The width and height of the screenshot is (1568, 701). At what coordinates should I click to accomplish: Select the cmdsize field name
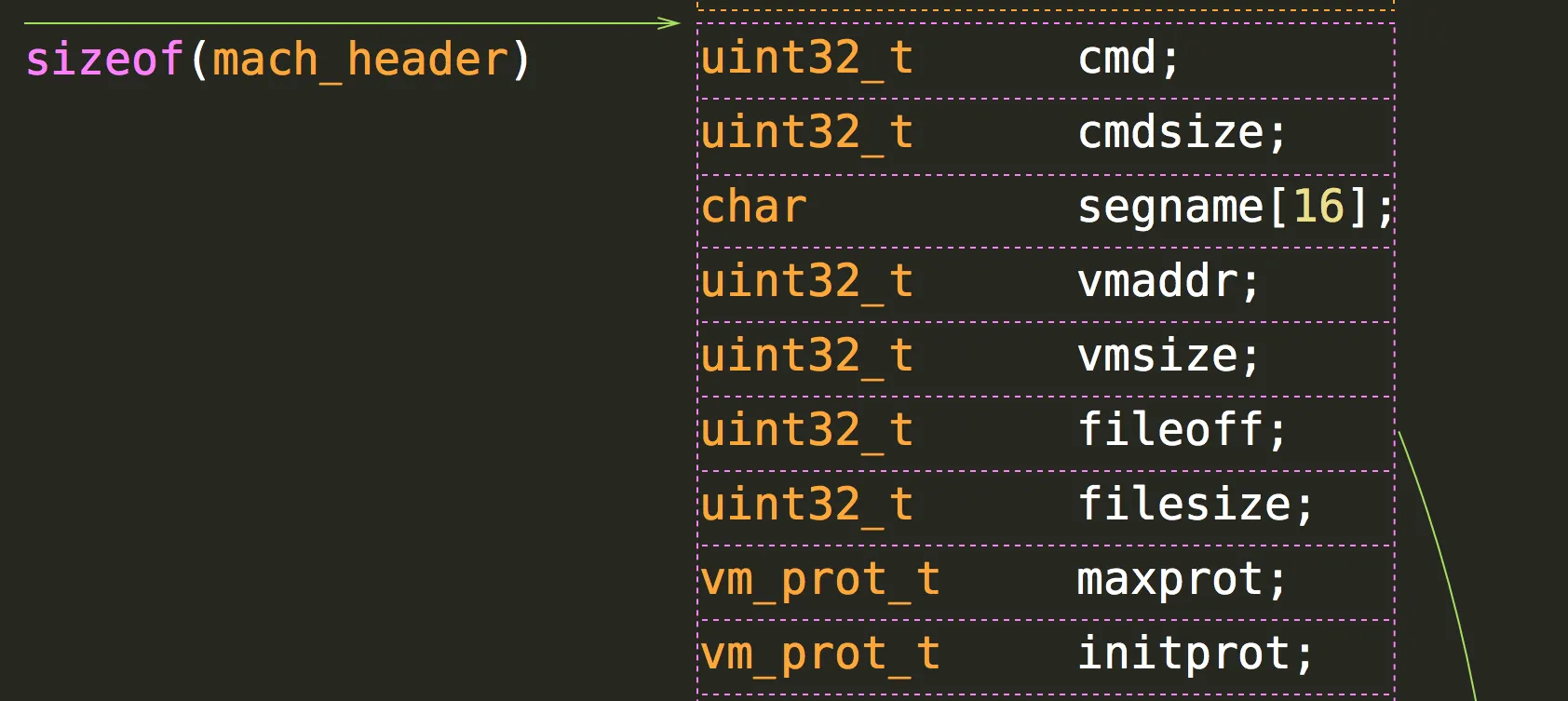click(x=1182, y=132)
